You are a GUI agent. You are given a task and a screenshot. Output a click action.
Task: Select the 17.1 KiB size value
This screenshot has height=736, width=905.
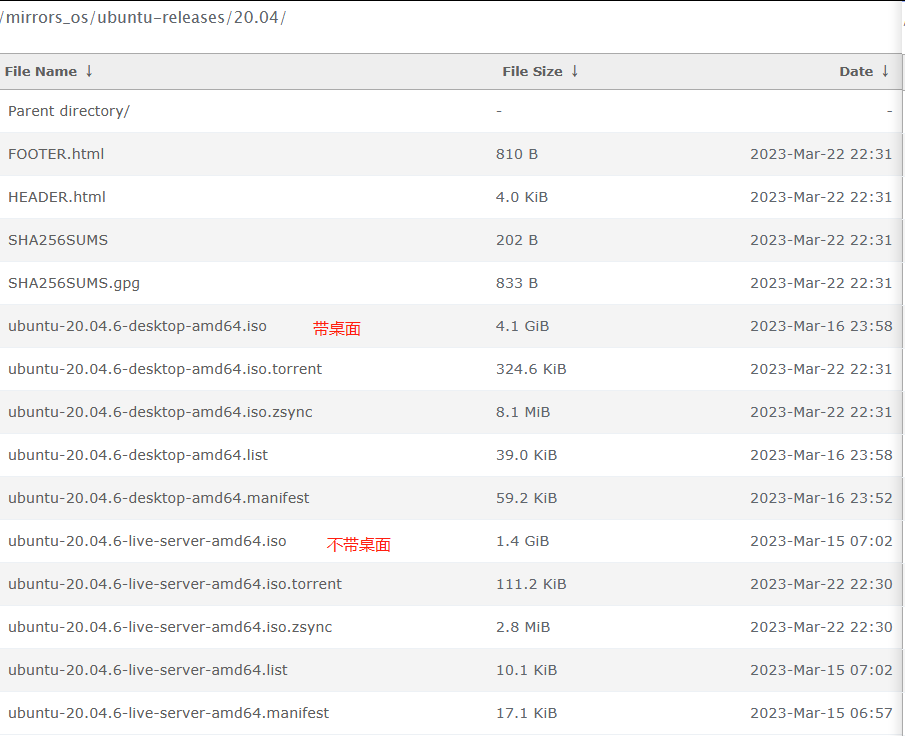tap(526, 713)
